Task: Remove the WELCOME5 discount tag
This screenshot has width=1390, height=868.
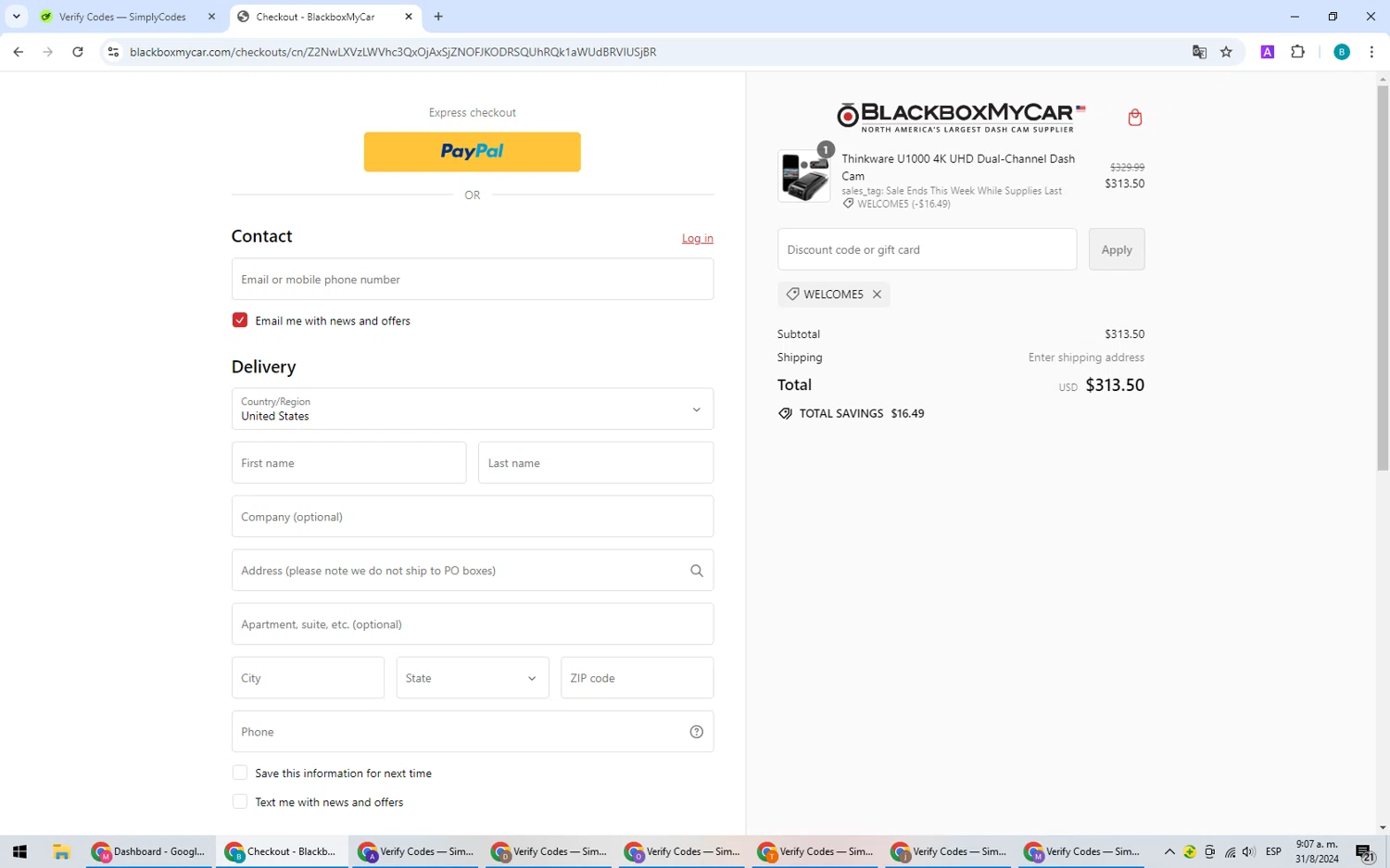Action: tap(877, 295)
